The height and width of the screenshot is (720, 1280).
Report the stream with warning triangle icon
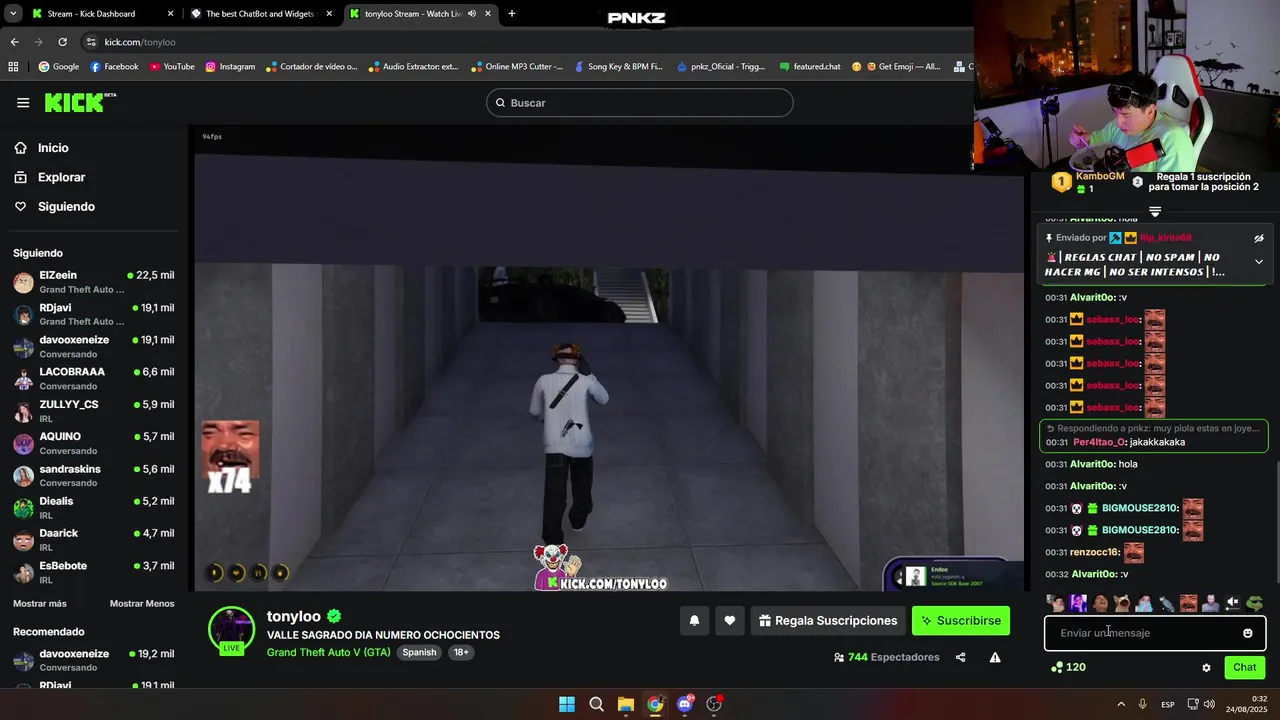[995, 657]
